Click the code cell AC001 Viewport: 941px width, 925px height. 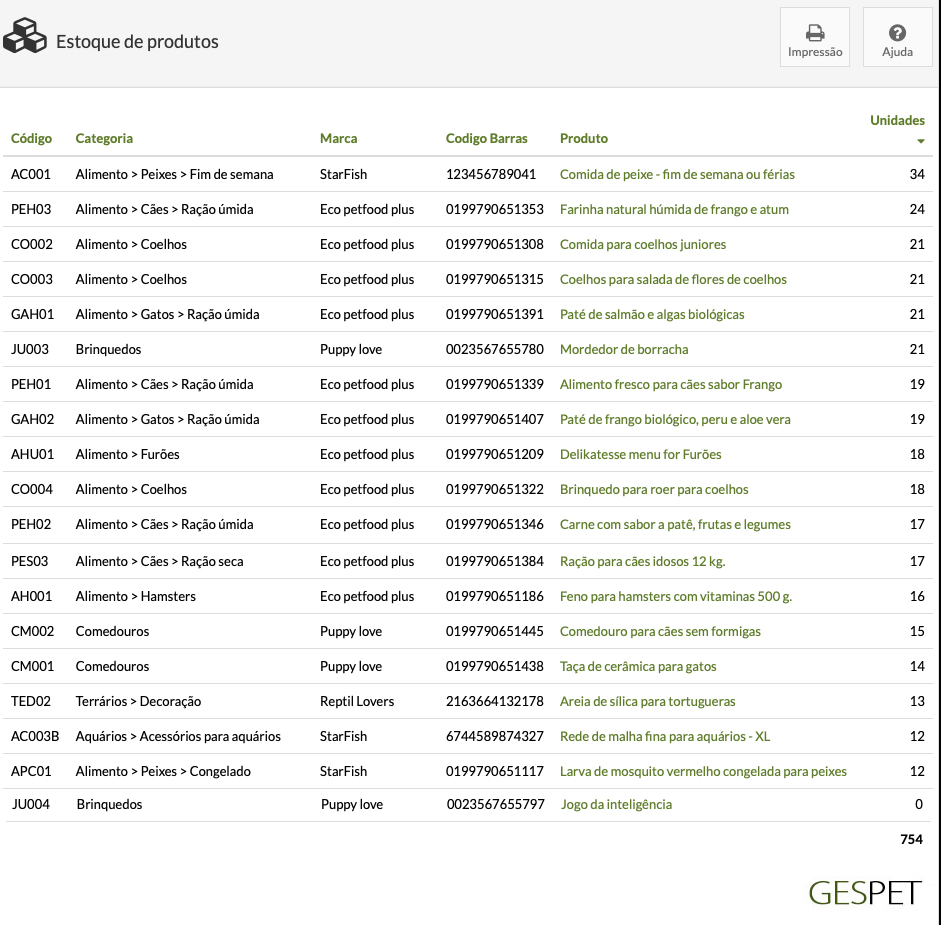point(31,174)
